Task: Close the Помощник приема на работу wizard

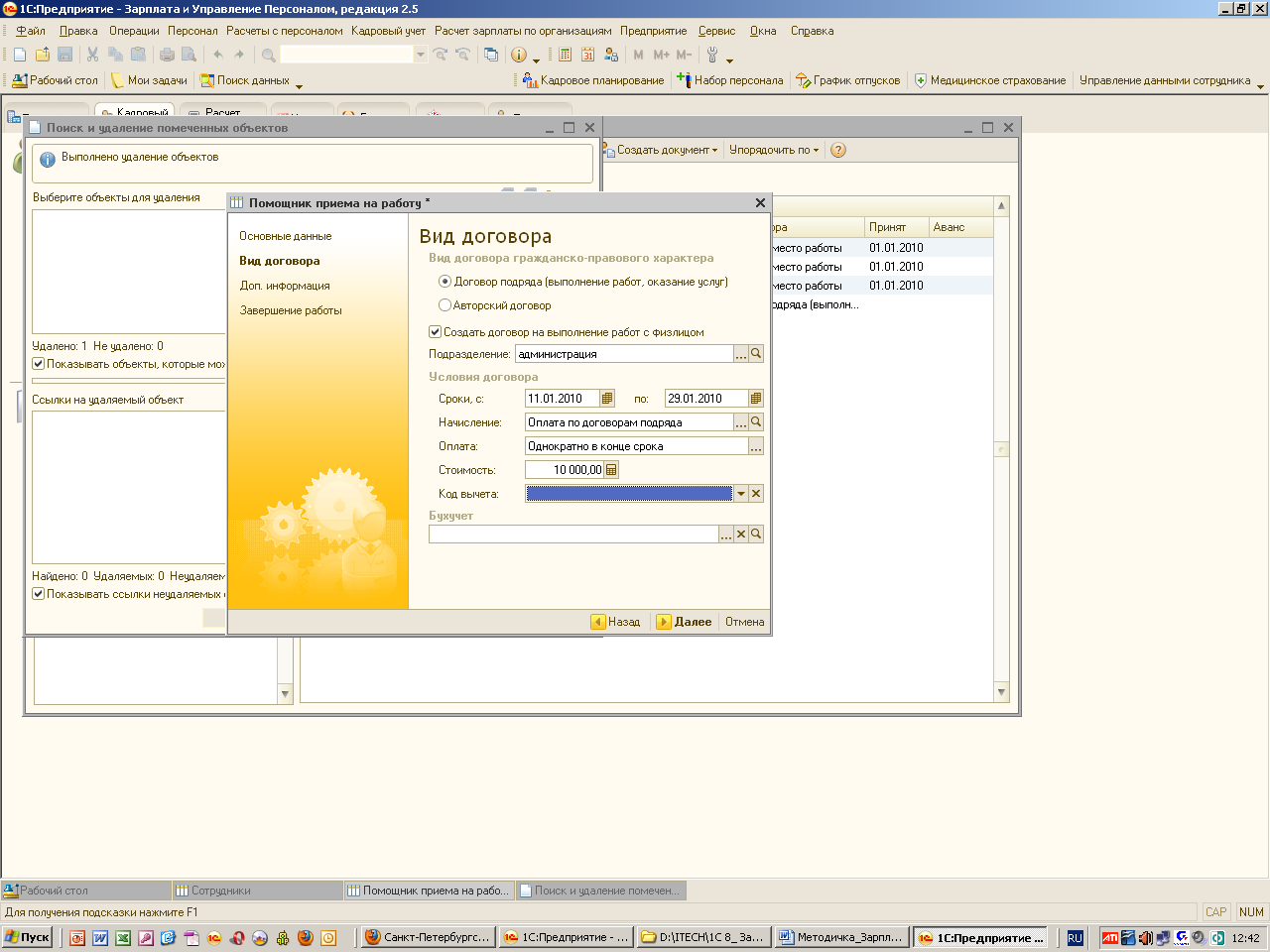Action: [760, 202]
